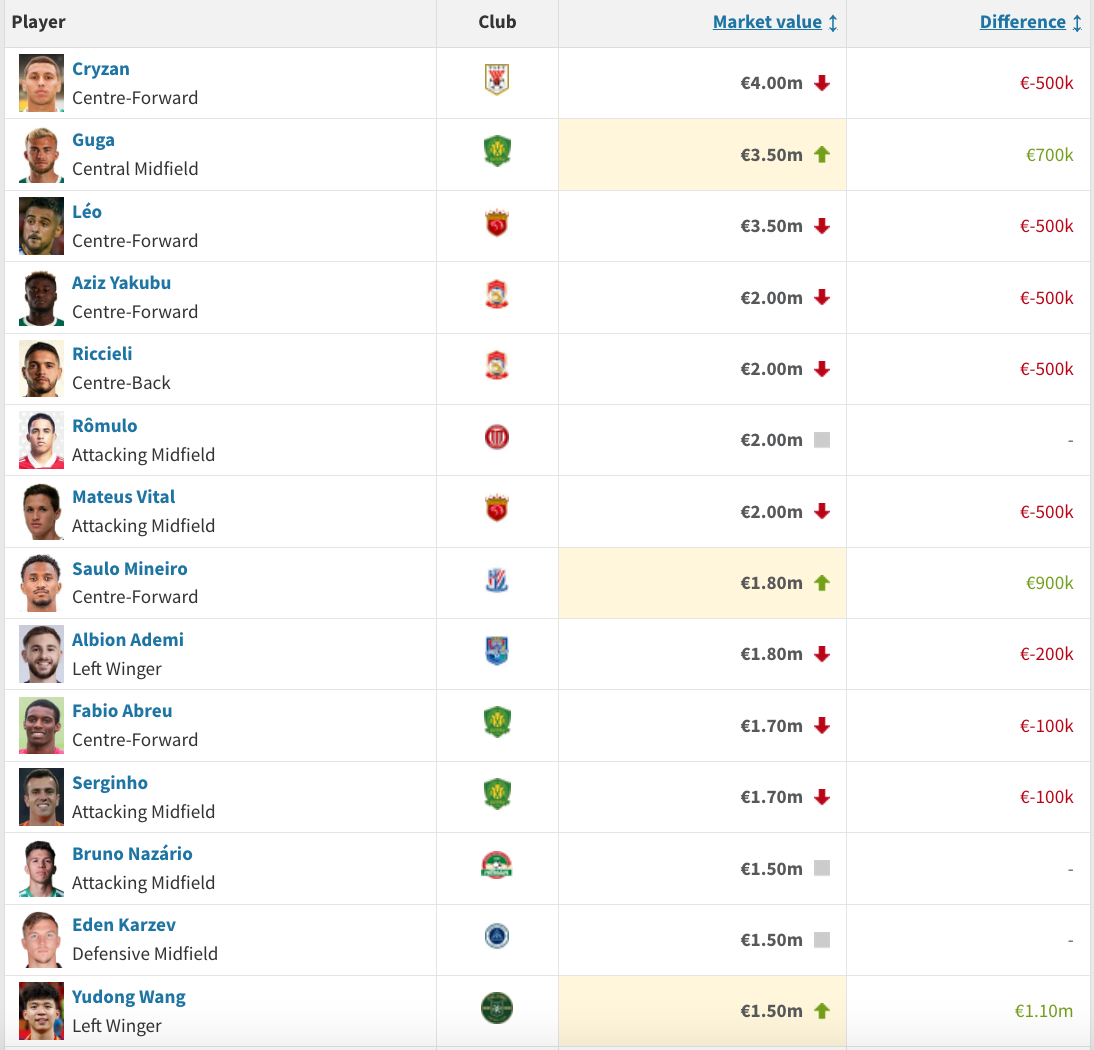Click the €1.10m difference value
1094x1050 pixels.
pyautogui.click(x=1043, y=1010)
